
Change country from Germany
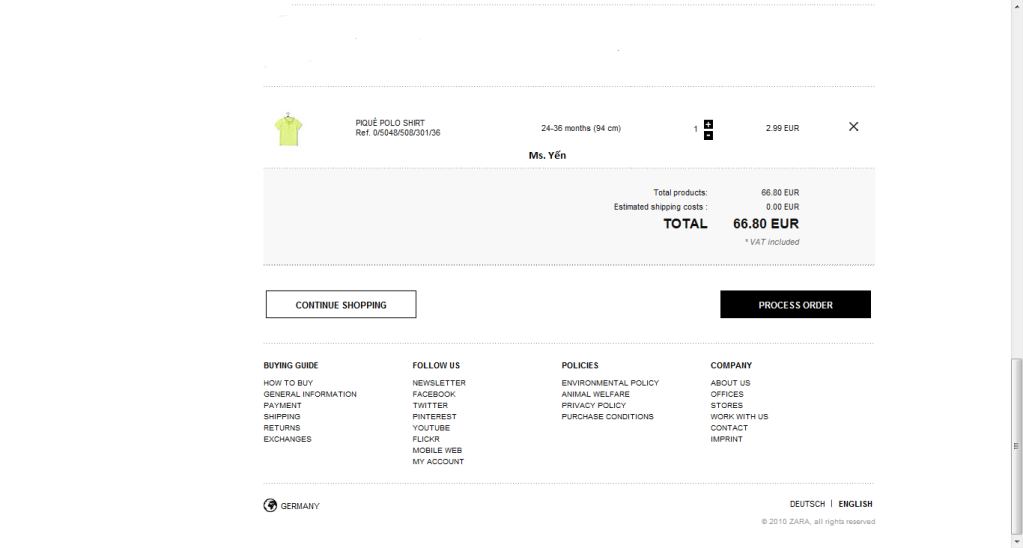300,506
